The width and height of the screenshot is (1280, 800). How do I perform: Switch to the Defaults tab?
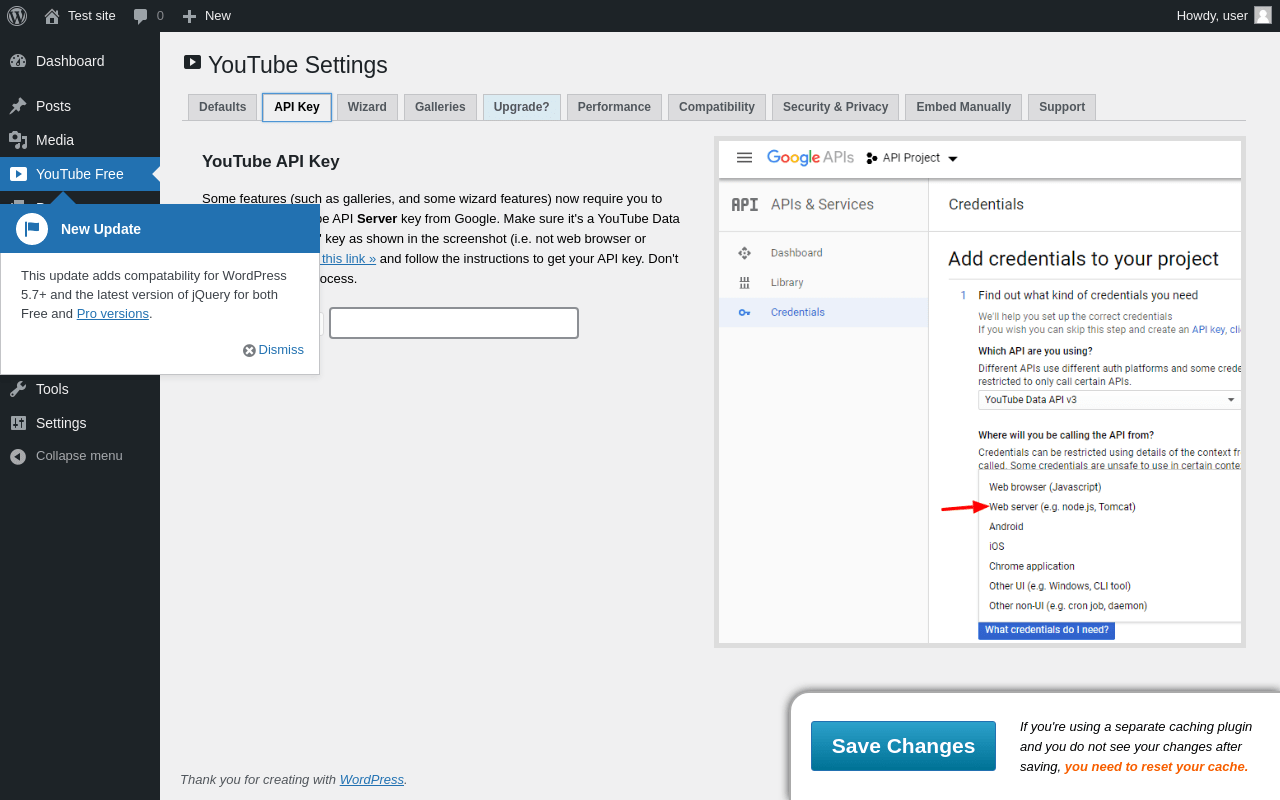click(x=222, y=107)
